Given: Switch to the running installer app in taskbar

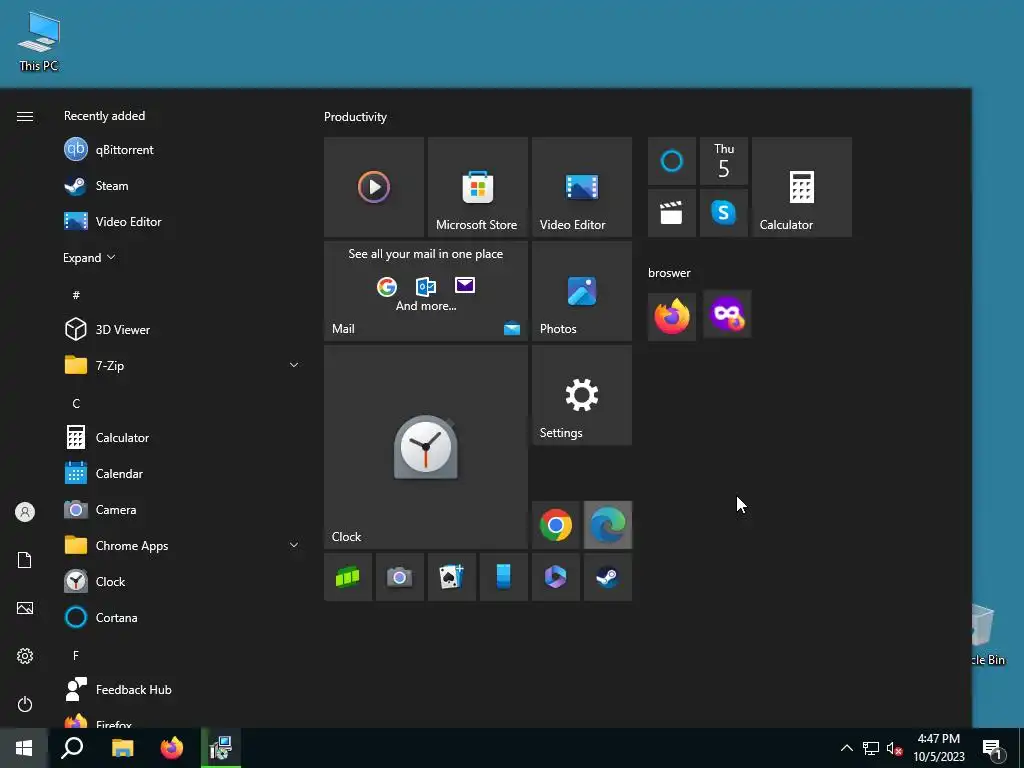Looking at the screenshot, I should [x=221, y=748].
